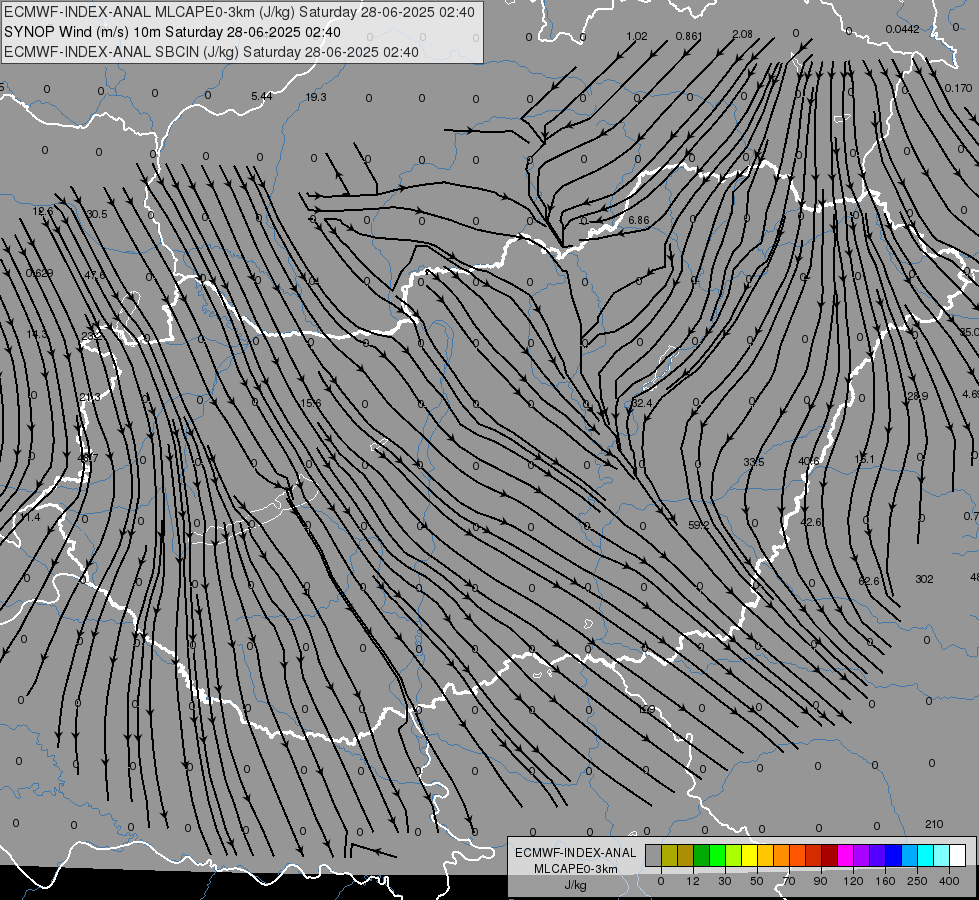Click the legend scale value 400

pos(949,881)
